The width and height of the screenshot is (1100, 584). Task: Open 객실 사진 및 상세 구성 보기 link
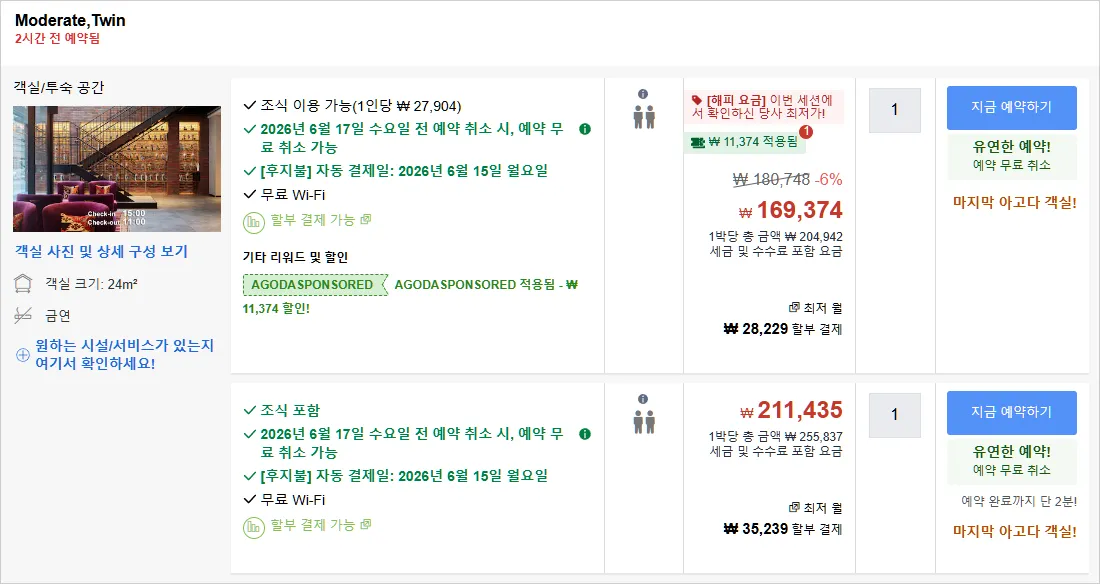[101, 251]
